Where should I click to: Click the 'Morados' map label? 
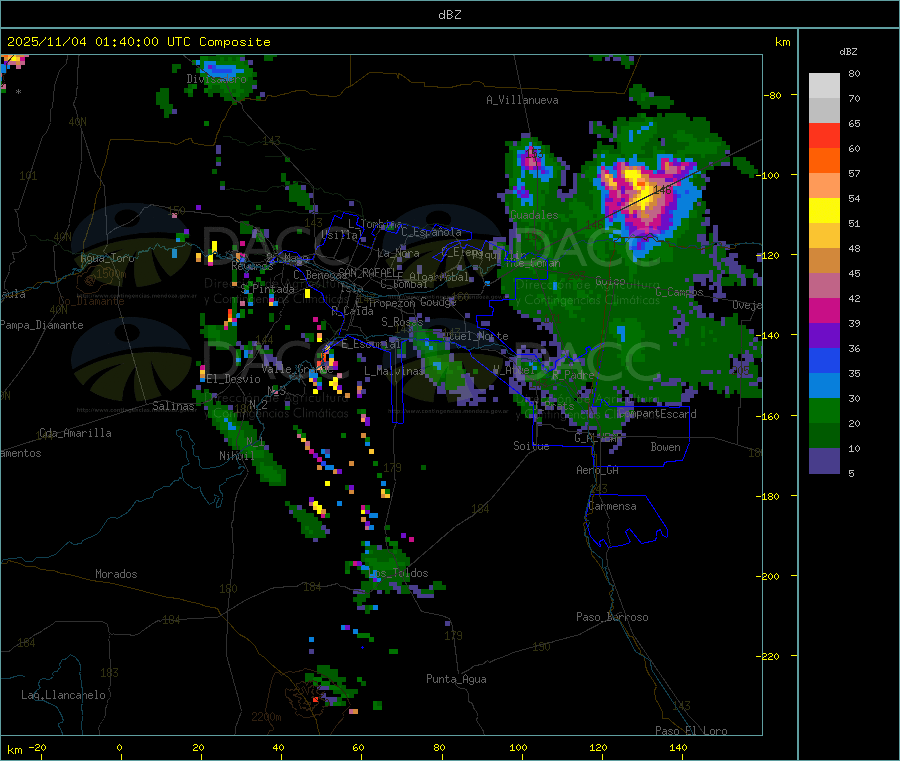click(x=116, y=574)
